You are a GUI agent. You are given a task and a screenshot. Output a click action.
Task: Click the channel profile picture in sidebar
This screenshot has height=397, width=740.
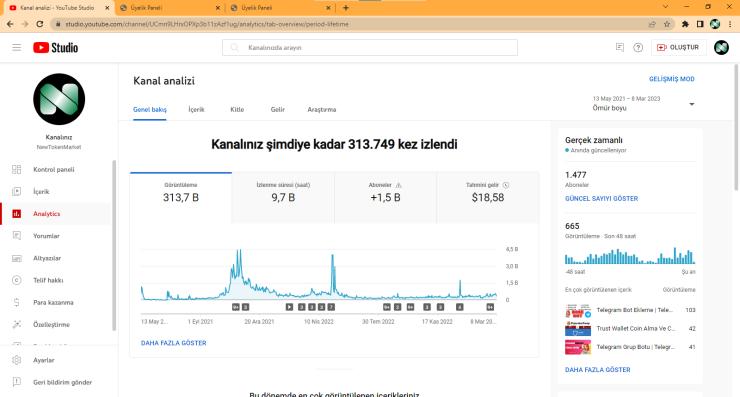(x=59, y=99)
